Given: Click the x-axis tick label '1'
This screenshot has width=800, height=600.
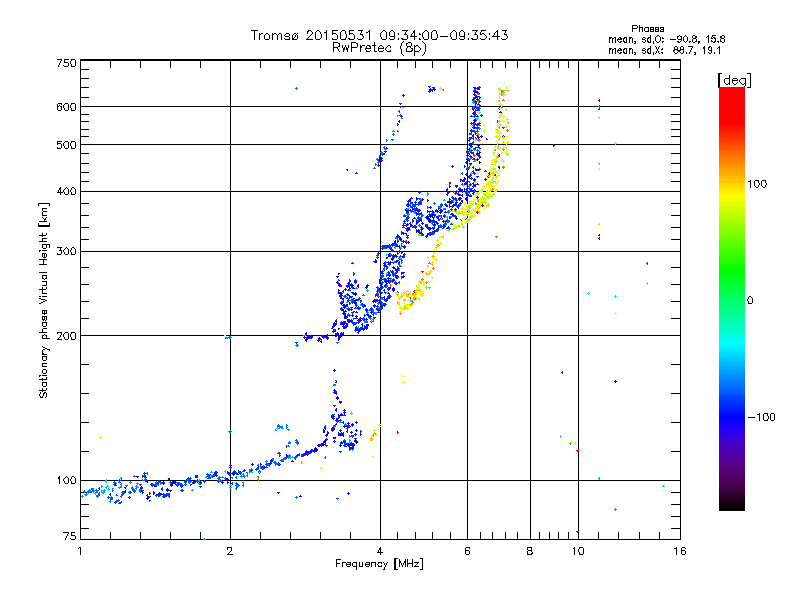Looking at the screenshot, I should [x=80, y=551].
